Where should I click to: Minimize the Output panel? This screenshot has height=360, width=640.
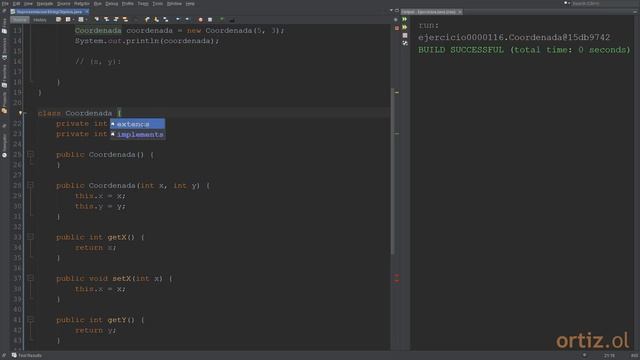click(635, 12)
